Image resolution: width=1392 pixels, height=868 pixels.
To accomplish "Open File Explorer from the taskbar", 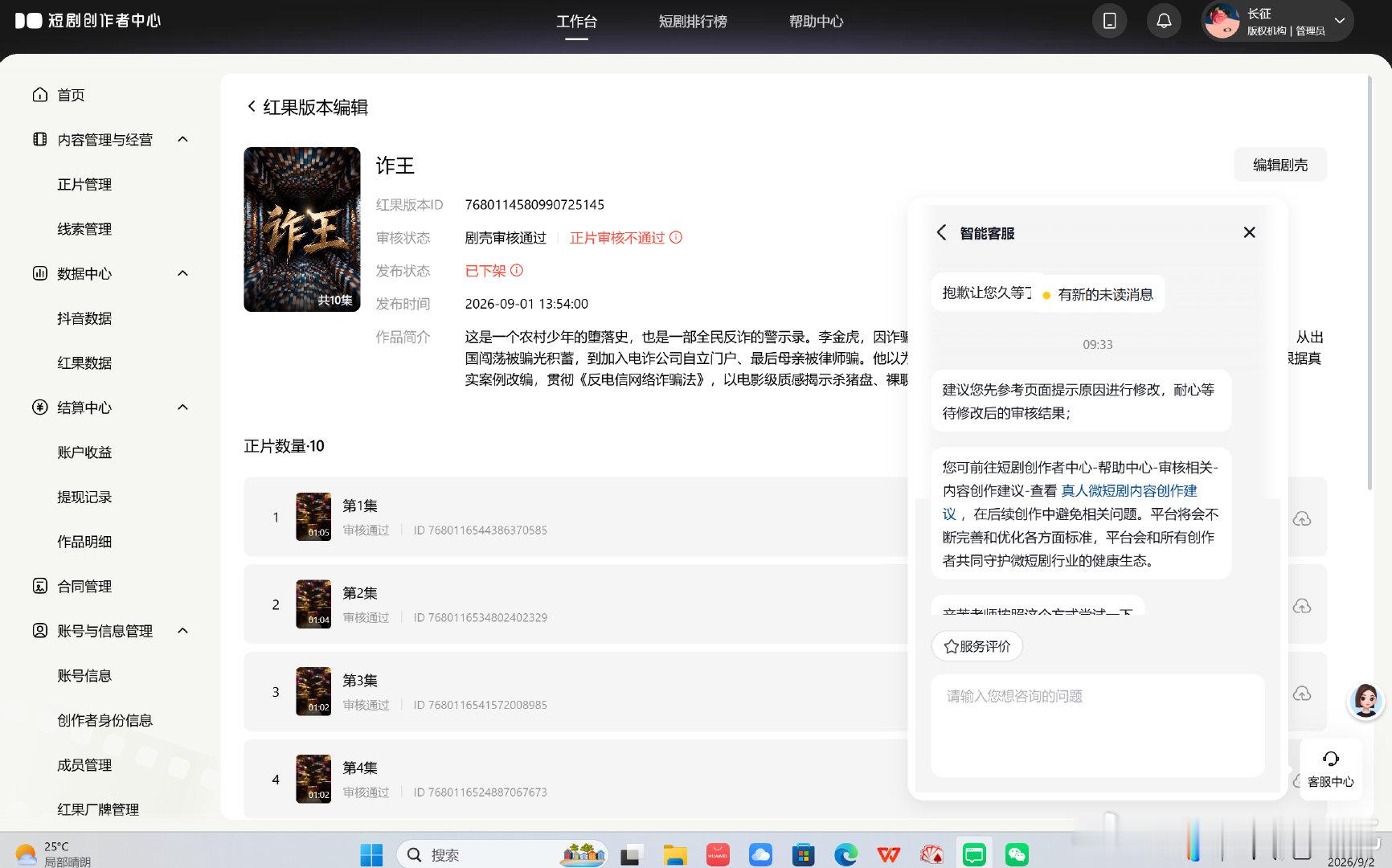I will pyautogui.click(x=674, y=854).
